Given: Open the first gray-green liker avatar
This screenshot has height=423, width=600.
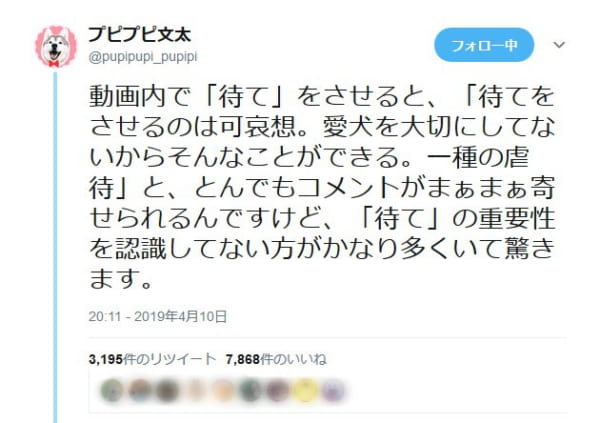Looking at the screenshot, I should pos(112,390).
